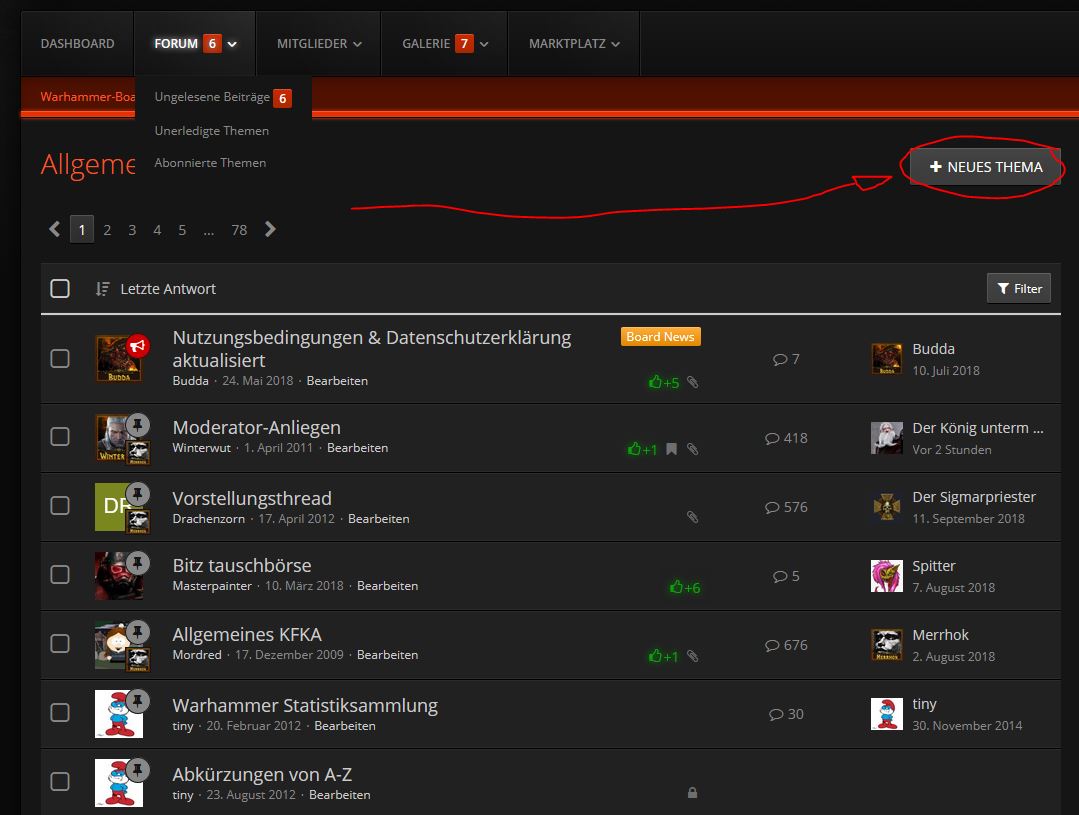Select the Moderator-Anliegen thread checkbox
This screenshot has height=815, width=1079.
60,436
